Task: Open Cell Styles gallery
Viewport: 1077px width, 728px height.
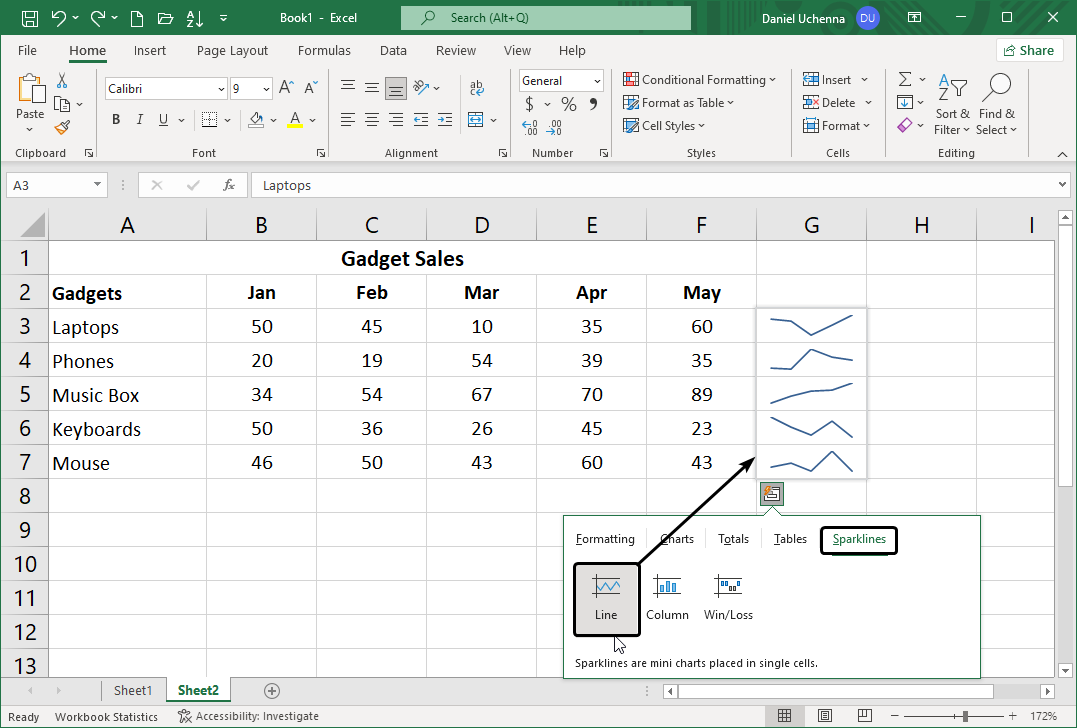Action: click(663, 125)
